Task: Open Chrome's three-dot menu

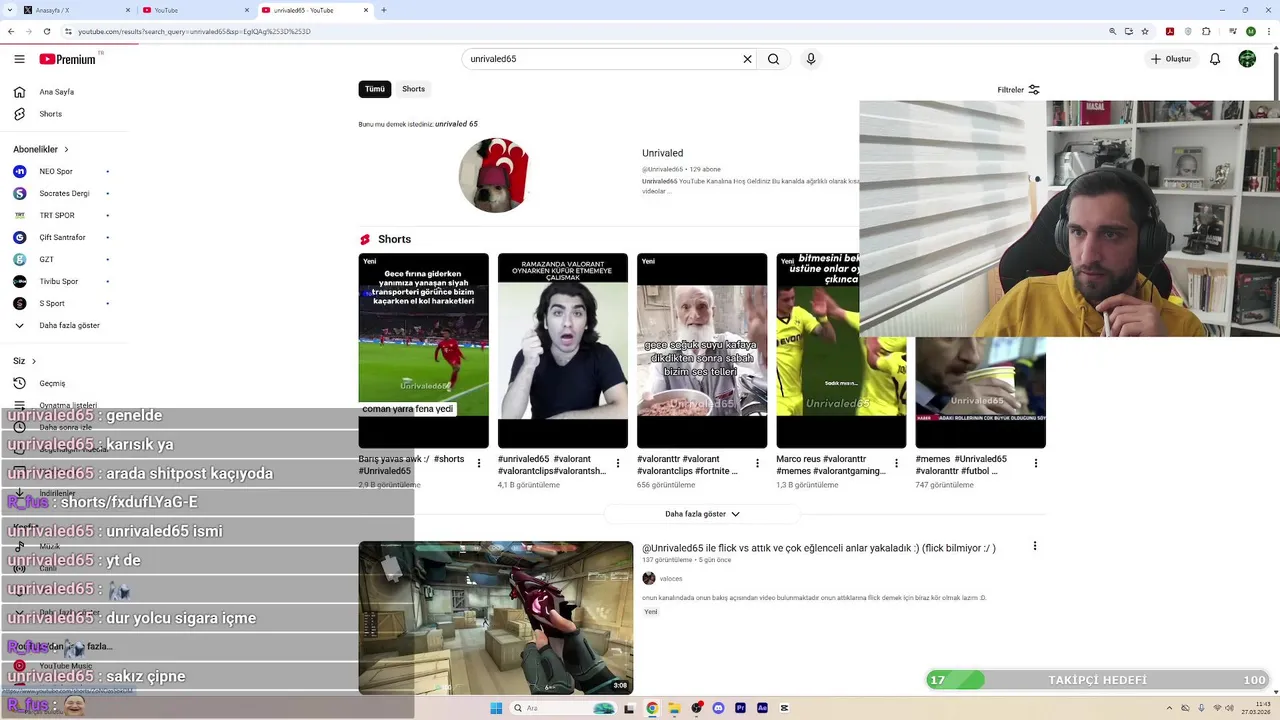Action: pos(1269,31)
